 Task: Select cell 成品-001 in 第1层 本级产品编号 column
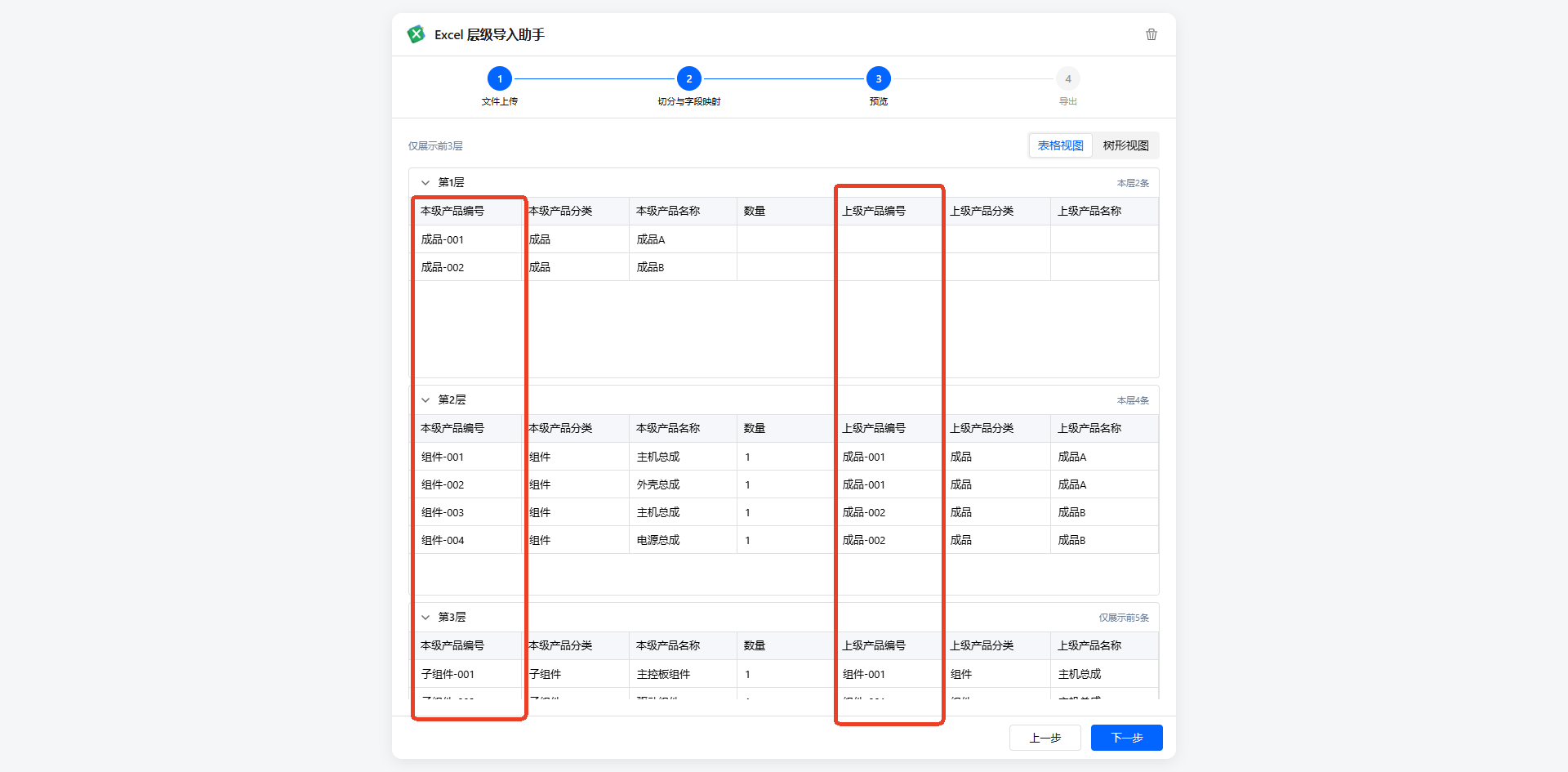point(443,239)
